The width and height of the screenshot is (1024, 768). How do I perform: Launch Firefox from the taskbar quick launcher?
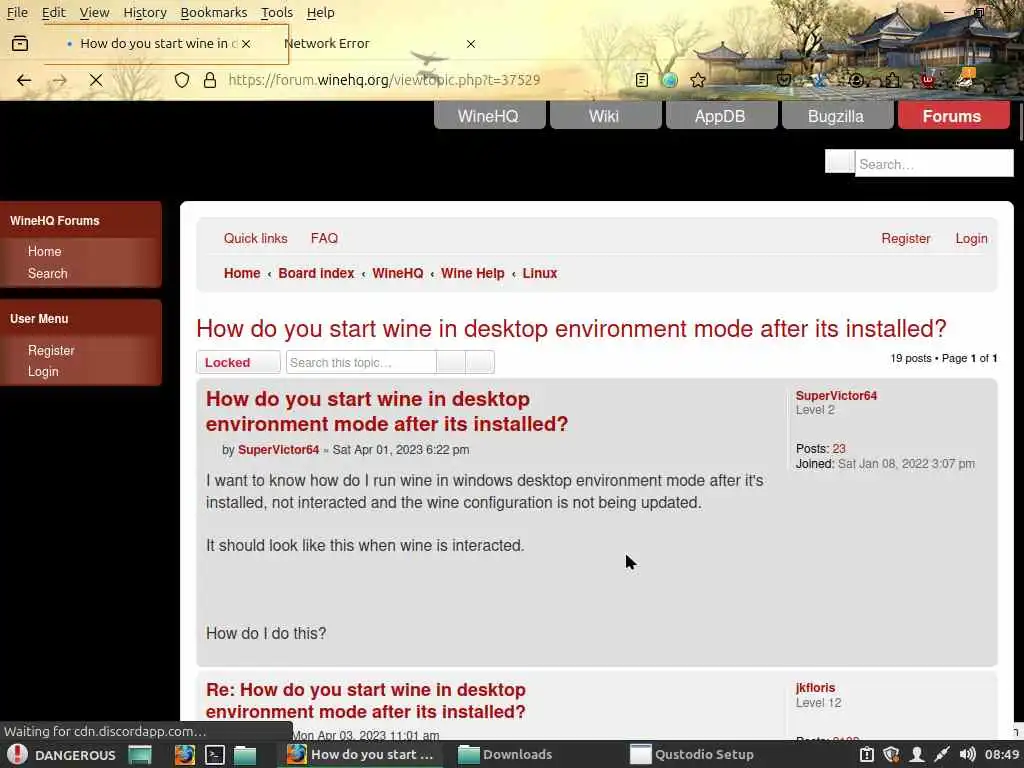coord(185,754)
